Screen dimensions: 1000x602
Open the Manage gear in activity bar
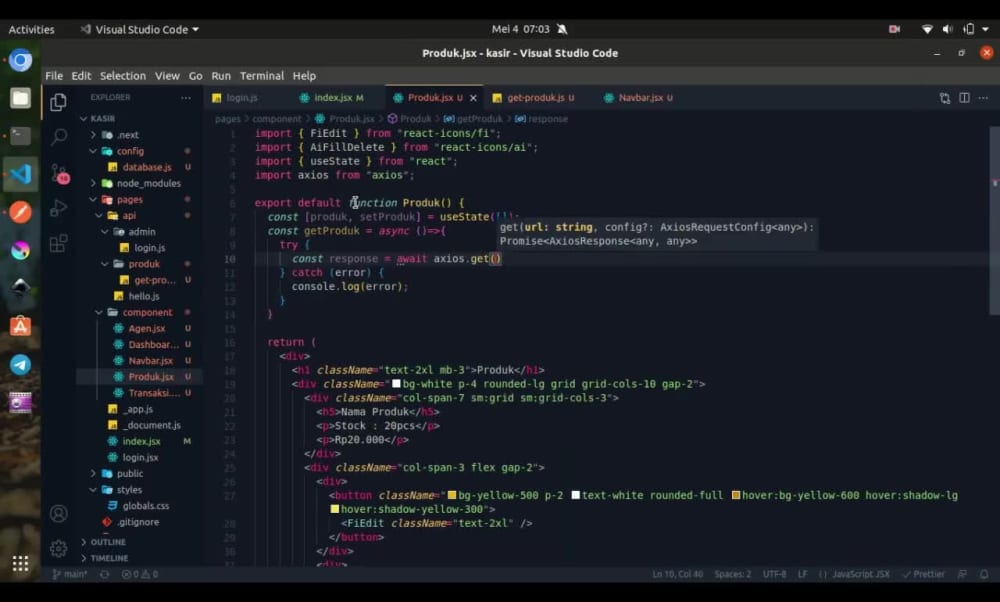[x=59, y=548]
